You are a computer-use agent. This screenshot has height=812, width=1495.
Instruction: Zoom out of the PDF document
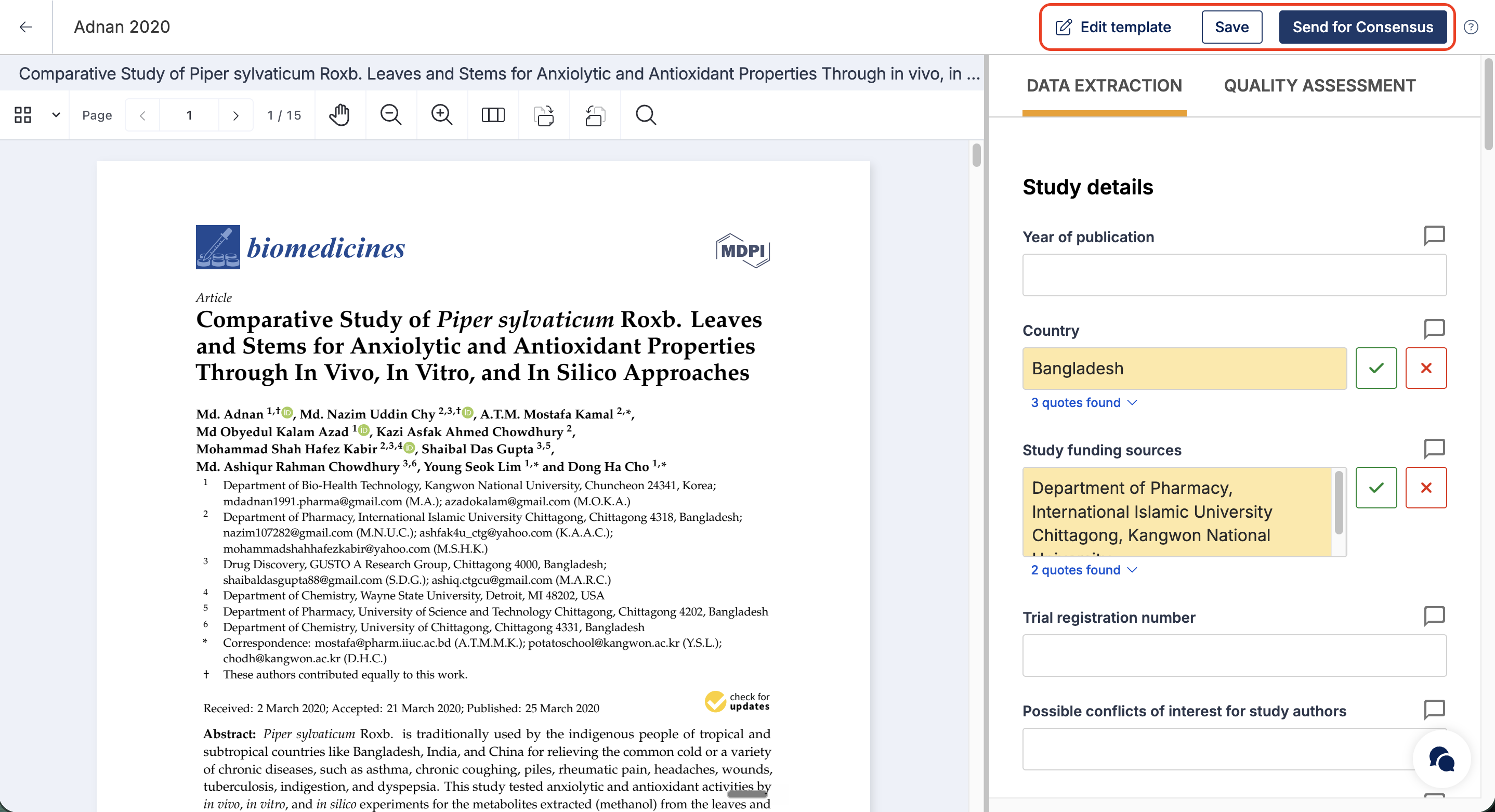point(390,115)
